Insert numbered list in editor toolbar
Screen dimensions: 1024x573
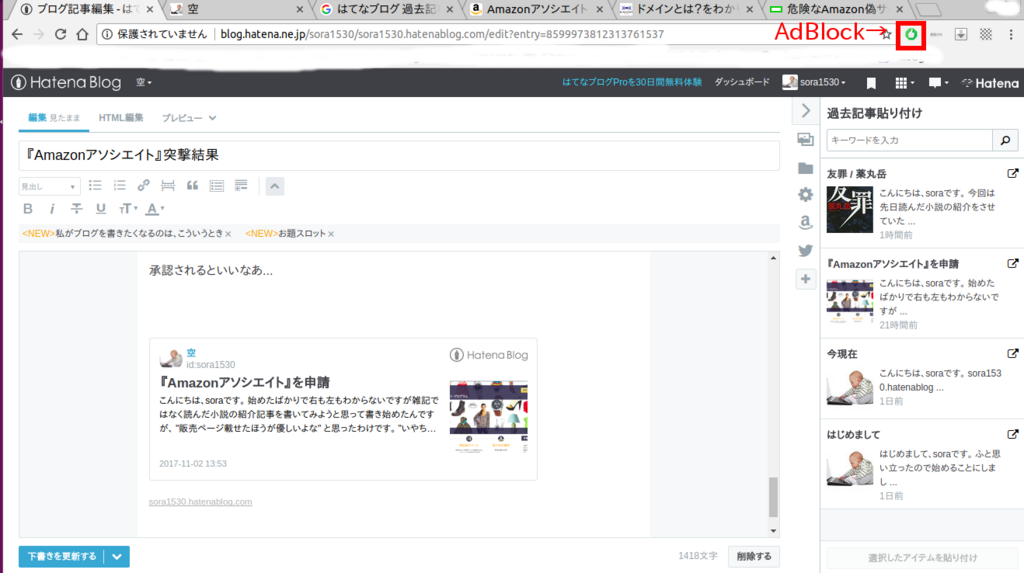pyautogui.click(x=120, y=186)
